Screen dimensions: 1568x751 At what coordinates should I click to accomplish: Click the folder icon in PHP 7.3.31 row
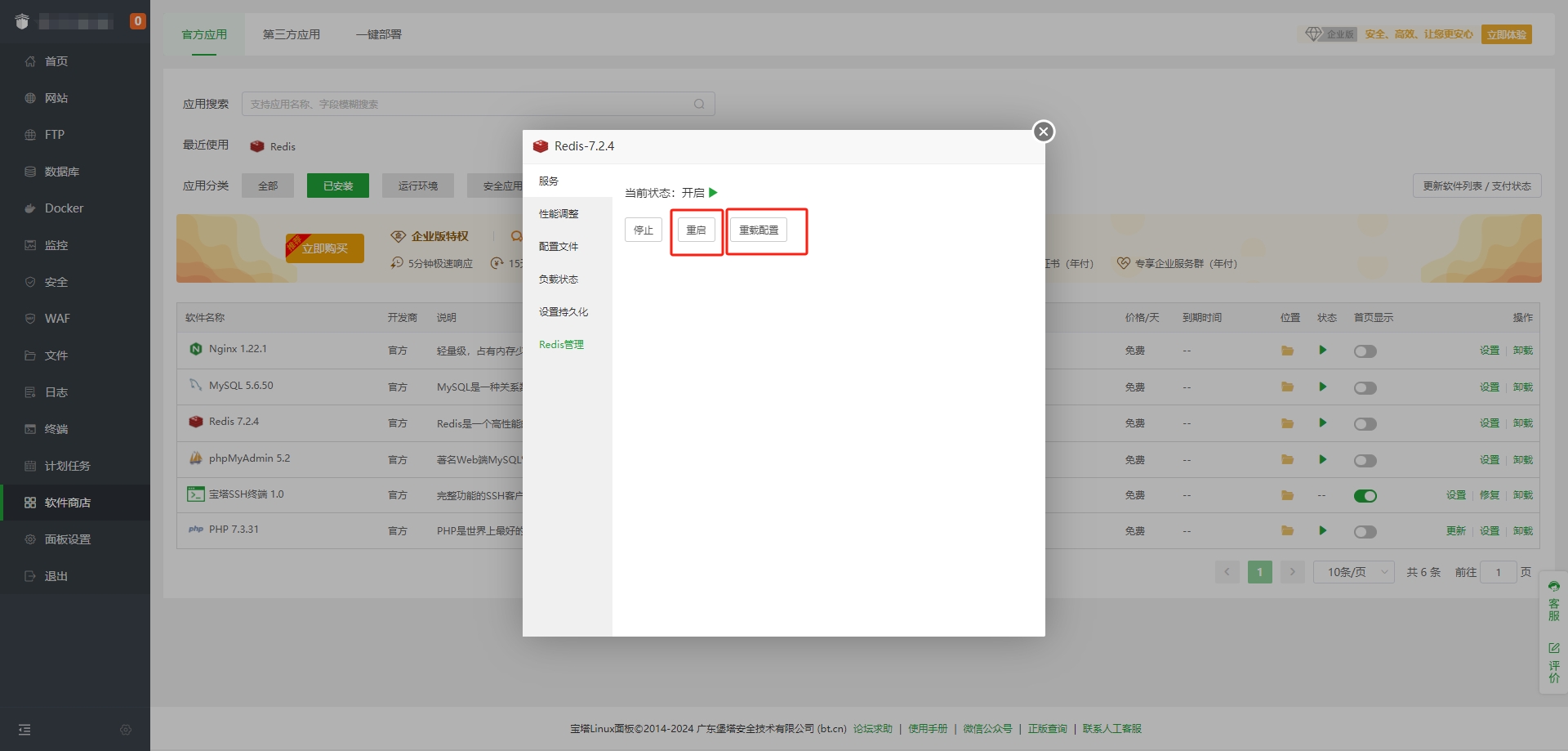(1287, 531)
